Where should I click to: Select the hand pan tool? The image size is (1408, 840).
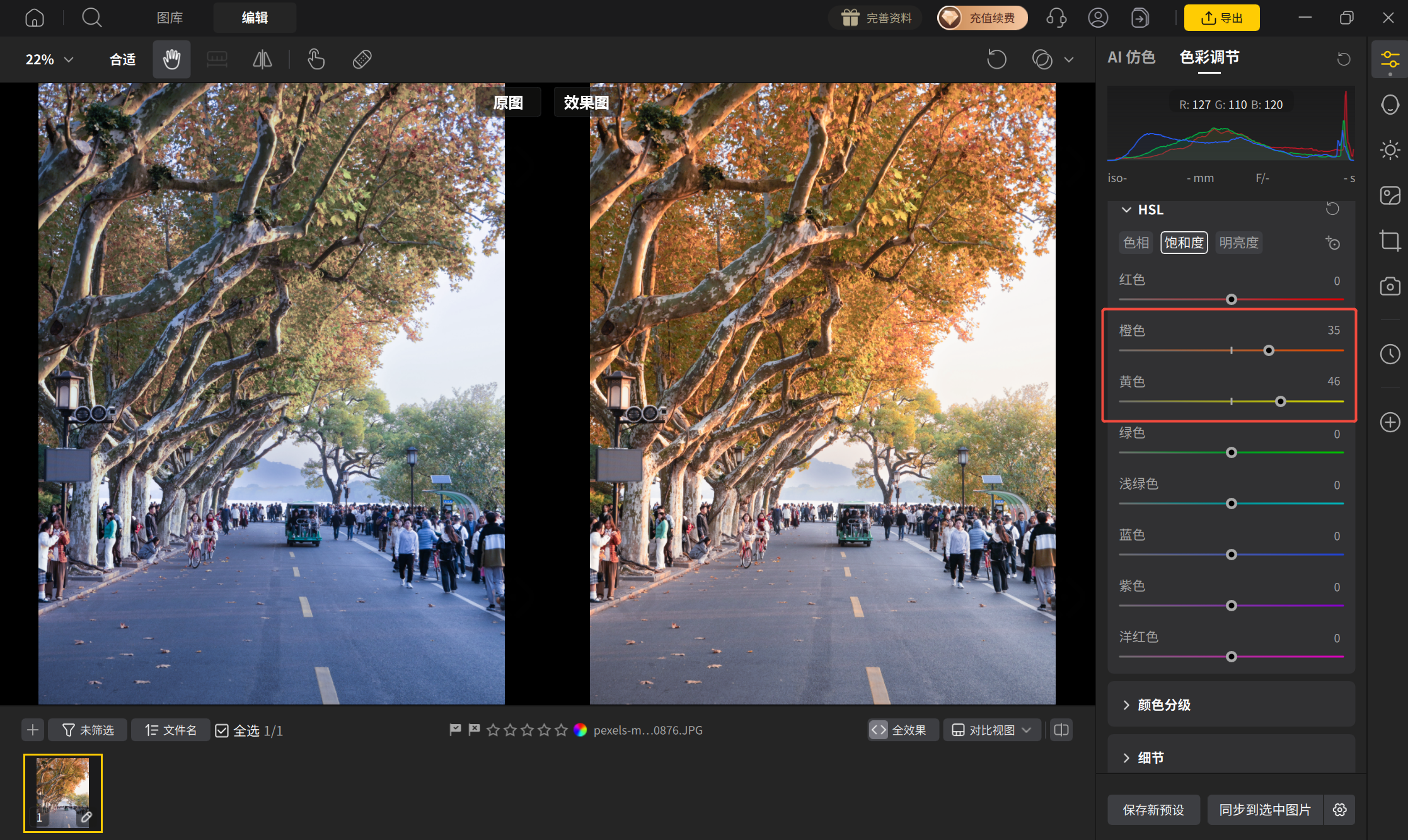click(171, 59)
